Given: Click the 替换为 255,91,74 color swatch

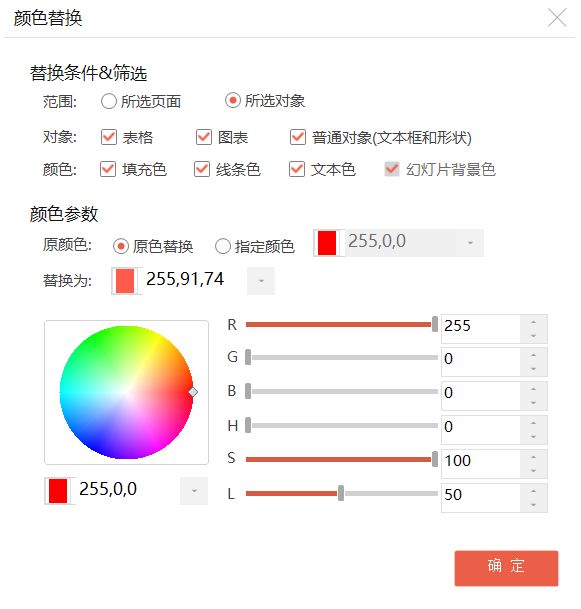Looking at the screenshot, I should tap(125, 280).
